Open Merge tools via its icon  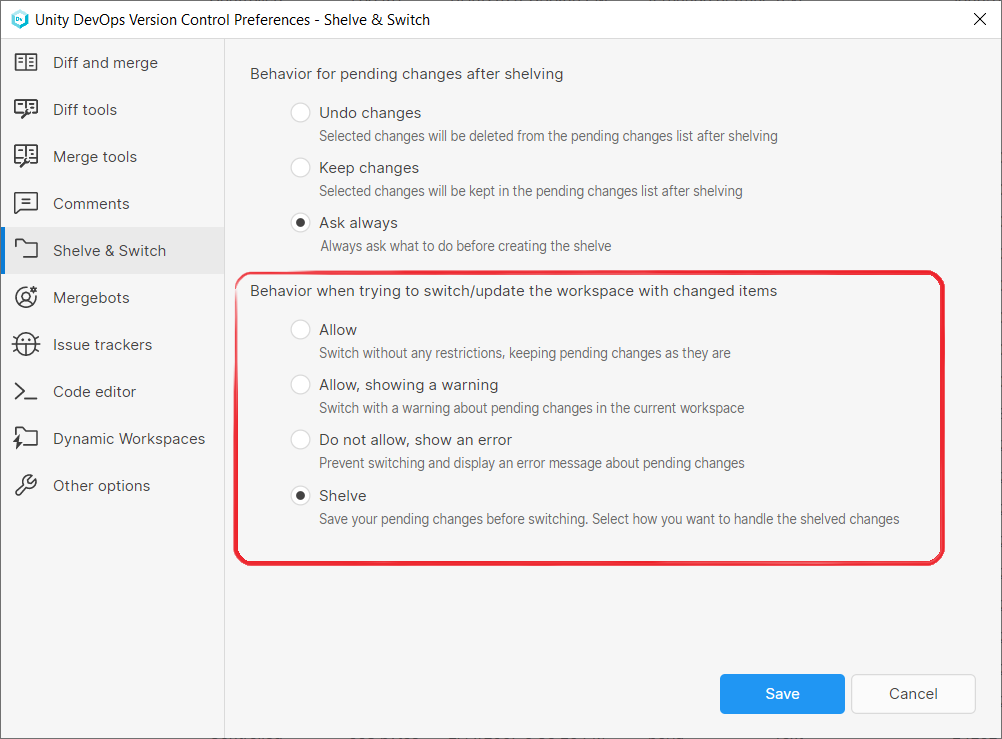tap(26, 157)
